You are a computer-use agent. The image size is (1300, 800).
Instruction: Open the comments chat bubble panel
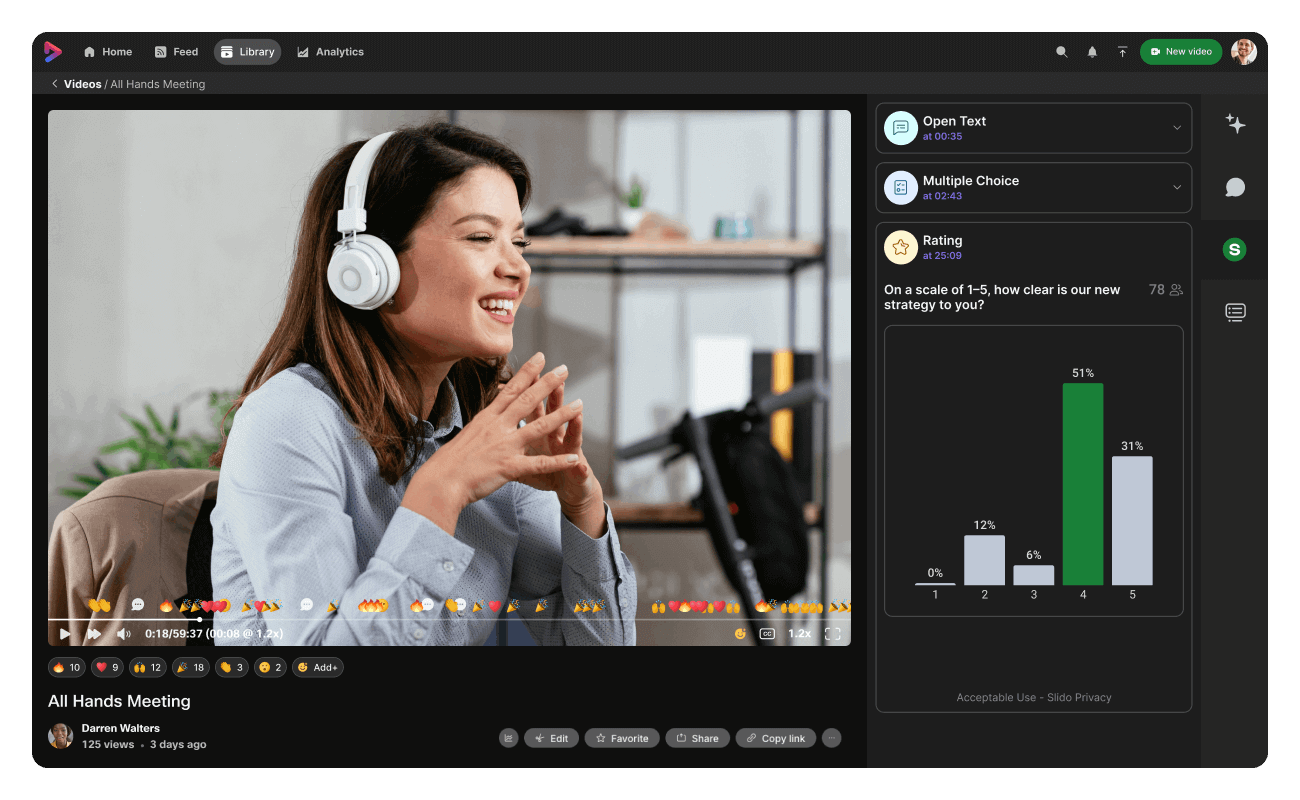1235,187
